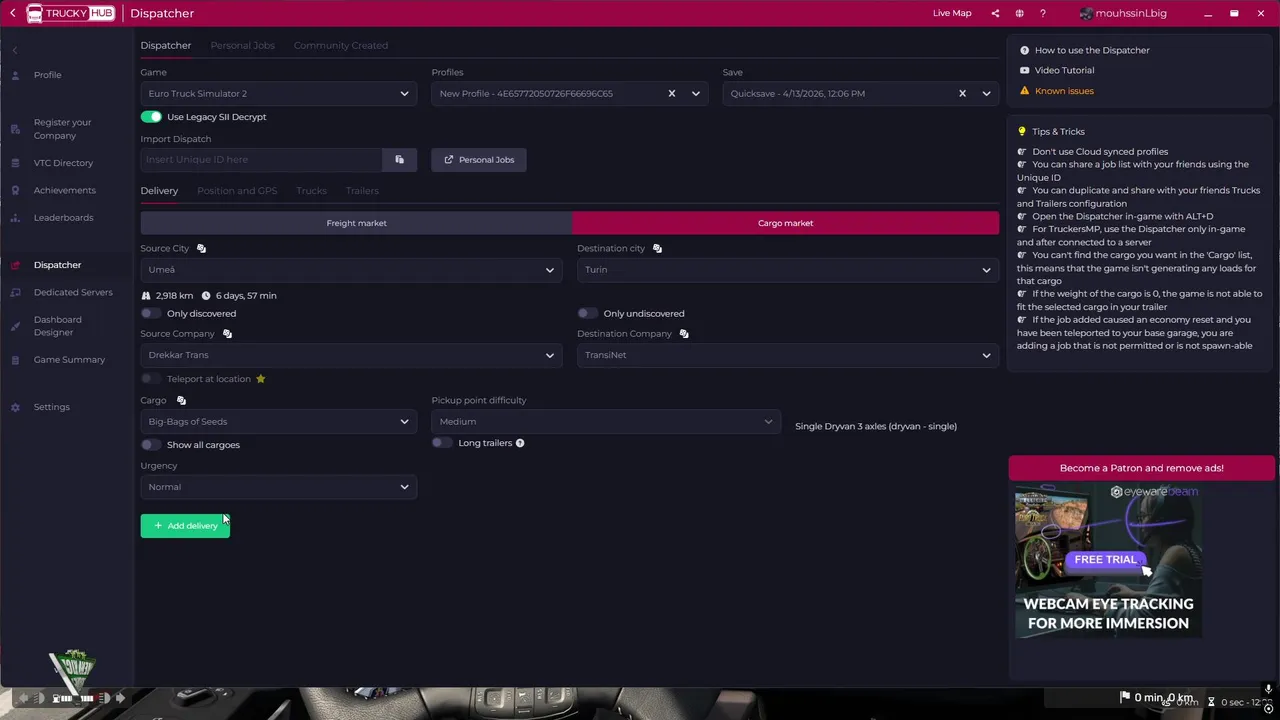Screen dimensions: 1280x720
Task: Enable Only undiscovered toggle
Action: tap(587, 314)
